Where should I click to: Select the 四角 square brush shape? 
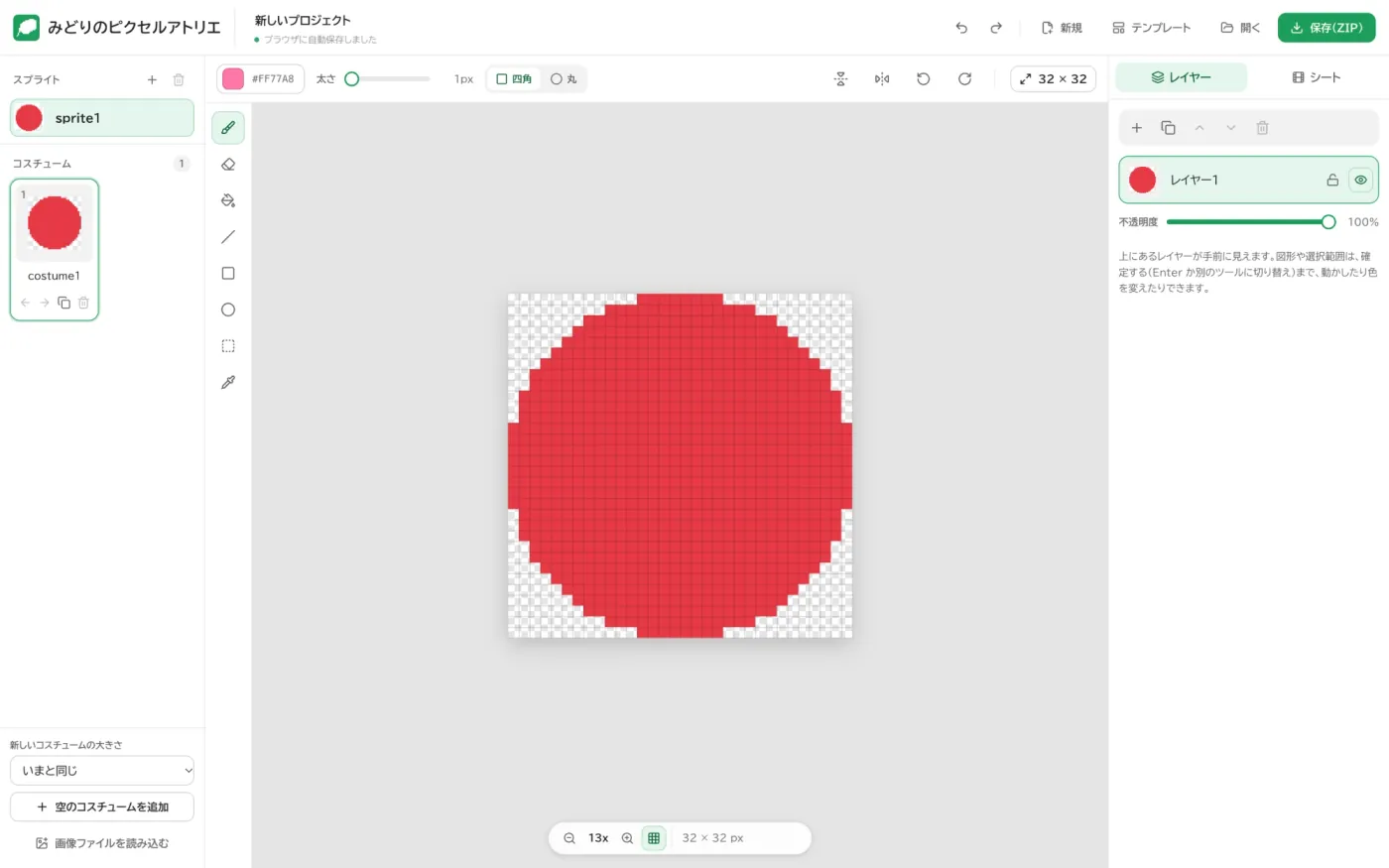pyautogui.click(x=514, y=79)
